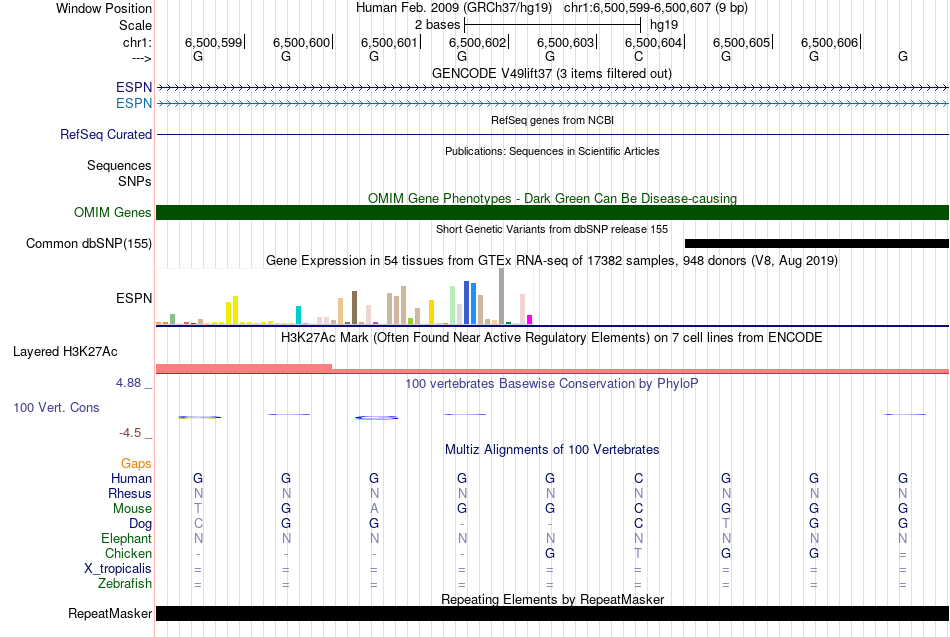Click the "4.88" PhyloP upper limit value
Image resolution: width=950 pixels, height=637 pixels.
pos(128,383)
